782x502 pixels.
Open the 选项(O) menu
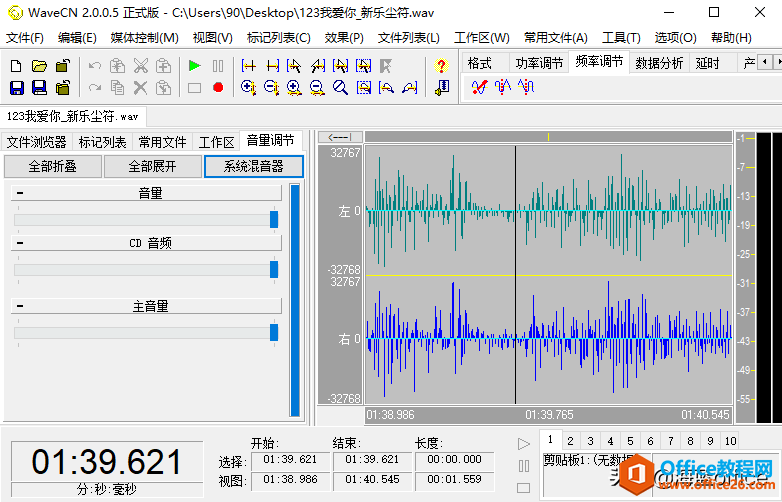coord(675,38)
